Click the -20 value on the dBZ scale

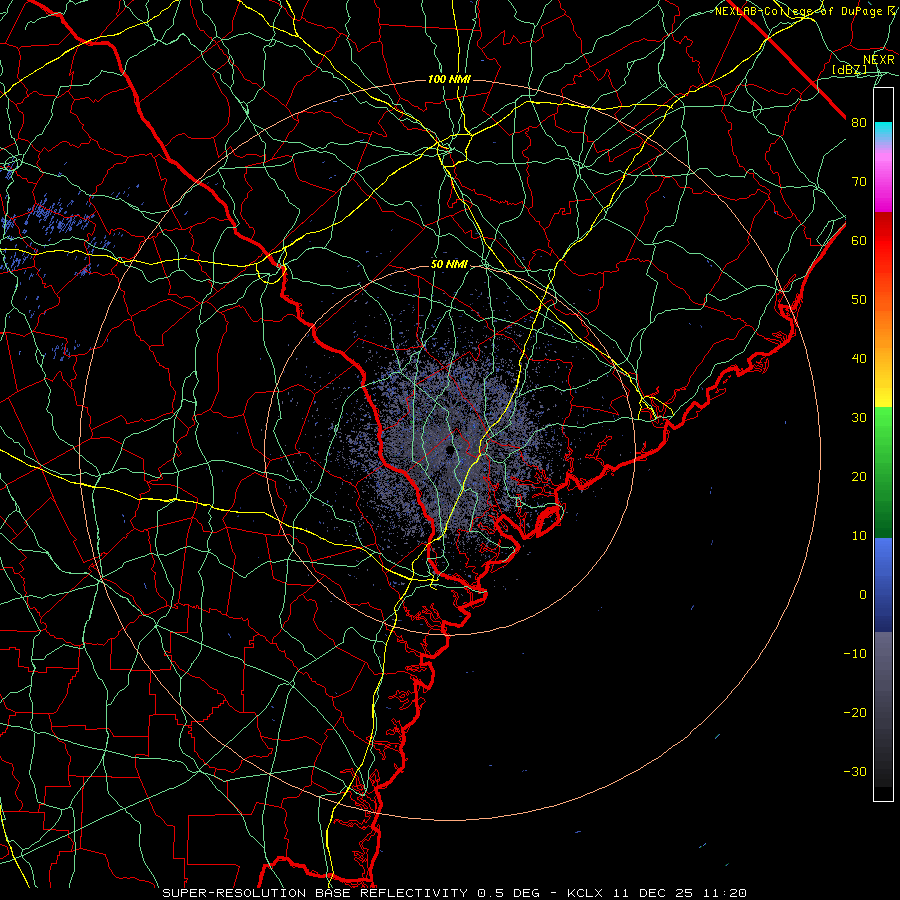point(855,712)
